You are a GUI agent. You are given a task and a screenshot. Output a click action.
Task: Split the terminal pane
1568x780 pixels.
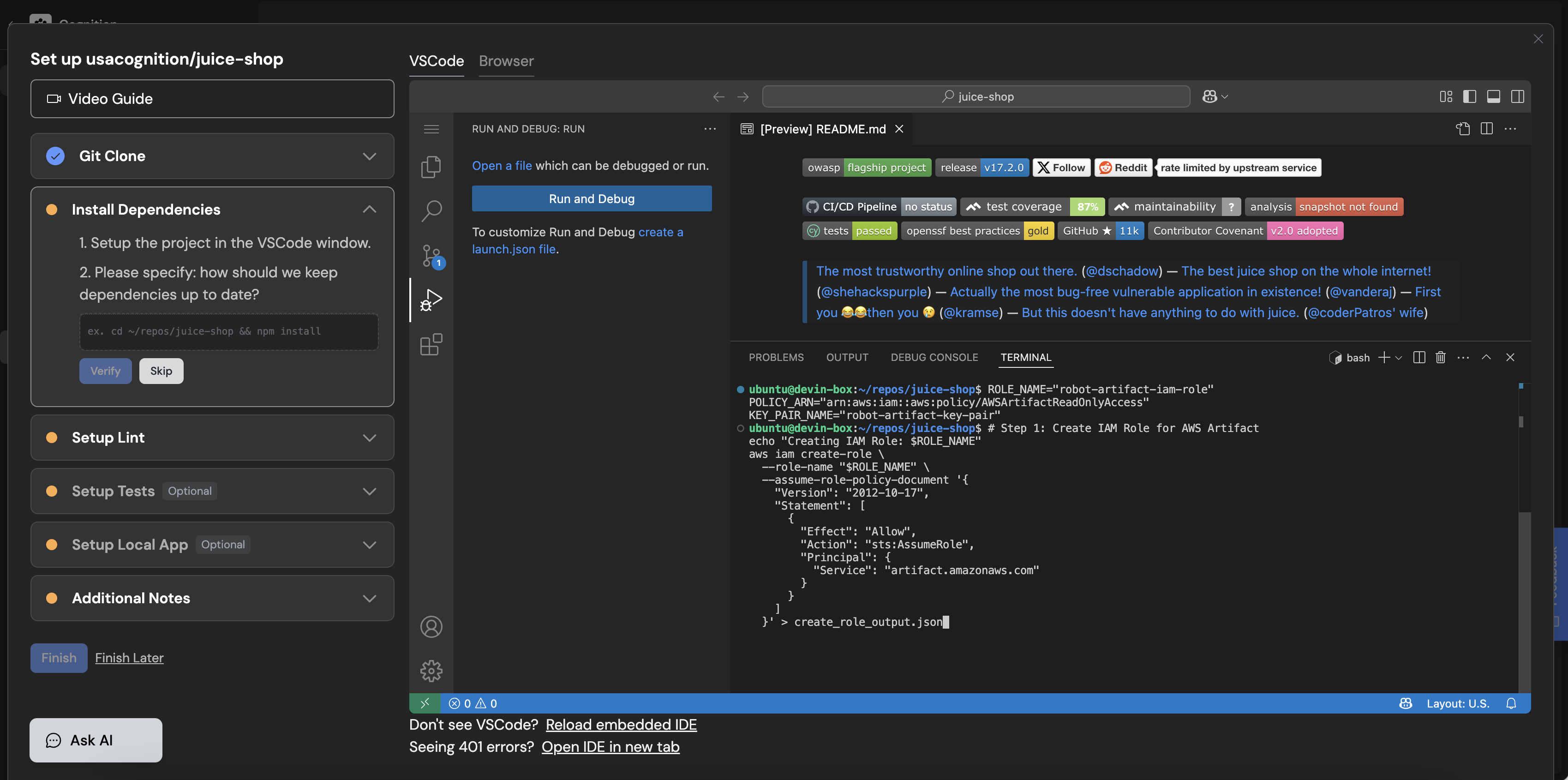1419,357
